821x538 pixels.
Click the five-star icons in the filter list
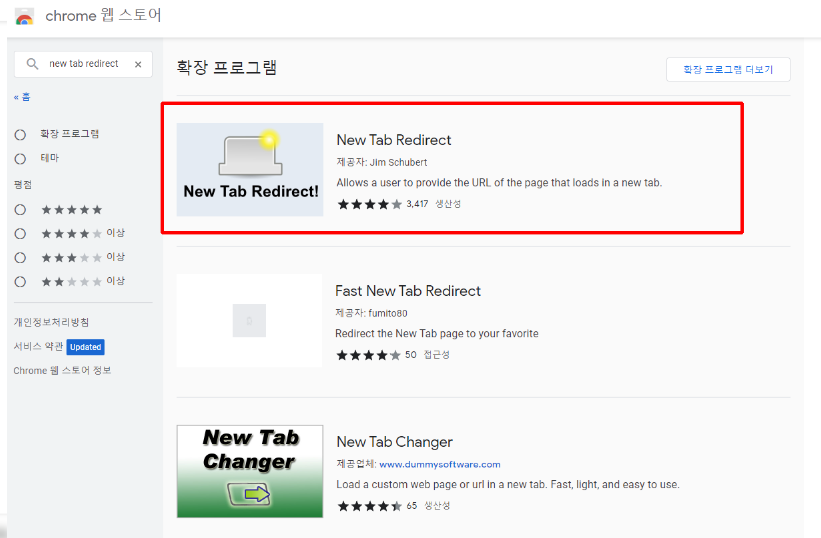click(x=72, y=210)
